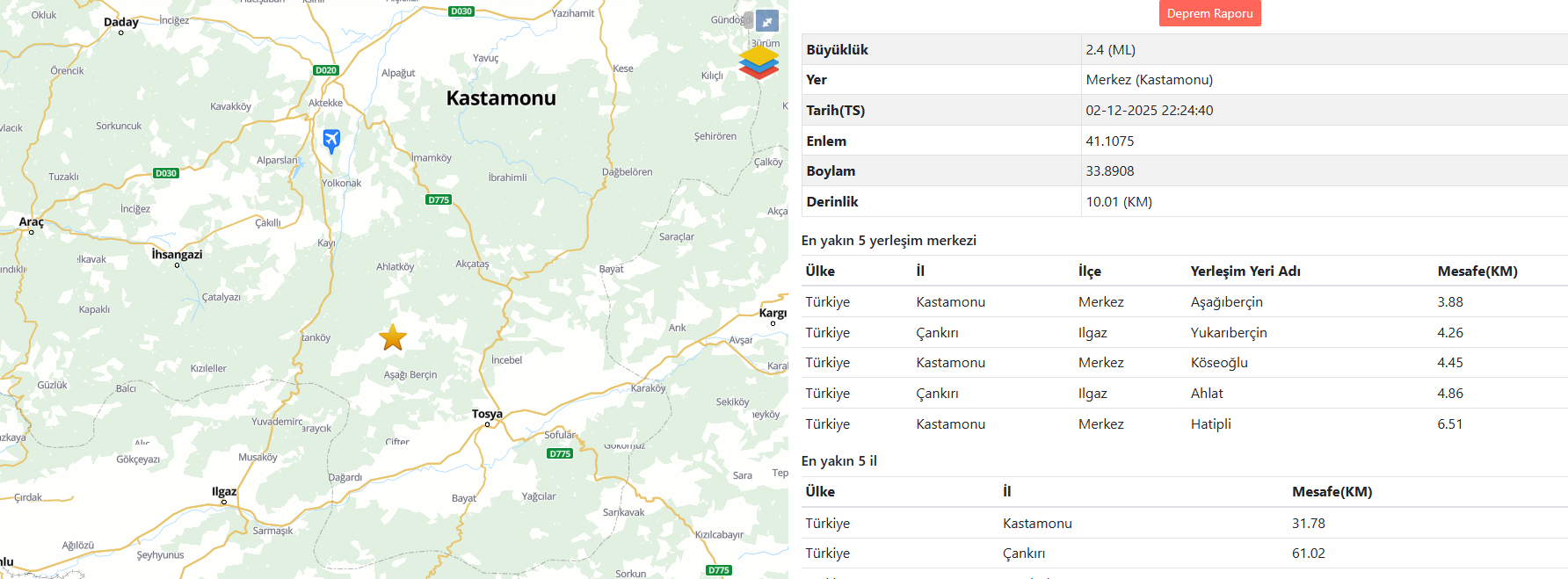Click the İmamköy village label

432,158
